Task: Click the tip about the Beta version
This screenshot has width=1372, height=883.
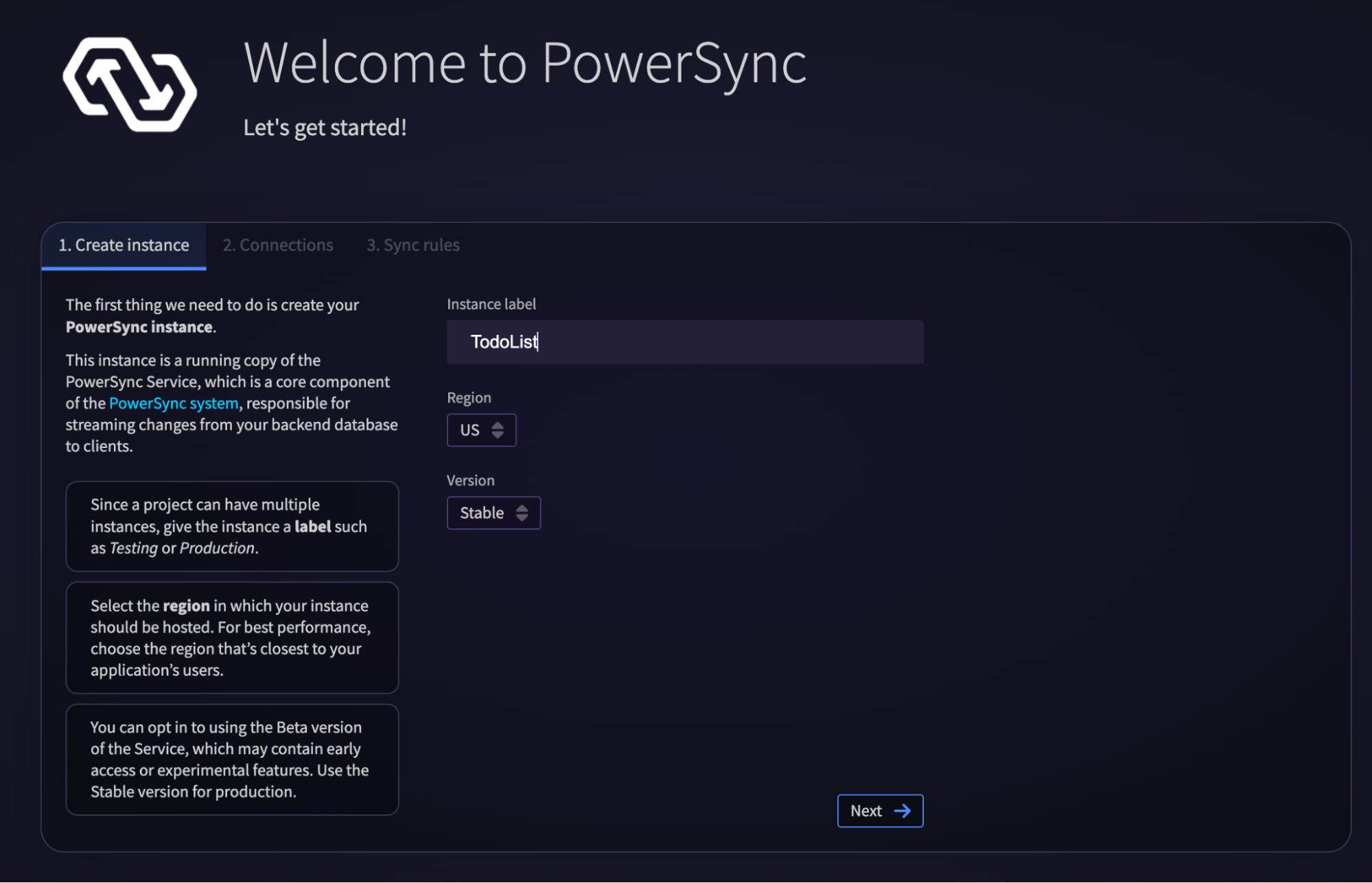Action: [x=232, y=760]
